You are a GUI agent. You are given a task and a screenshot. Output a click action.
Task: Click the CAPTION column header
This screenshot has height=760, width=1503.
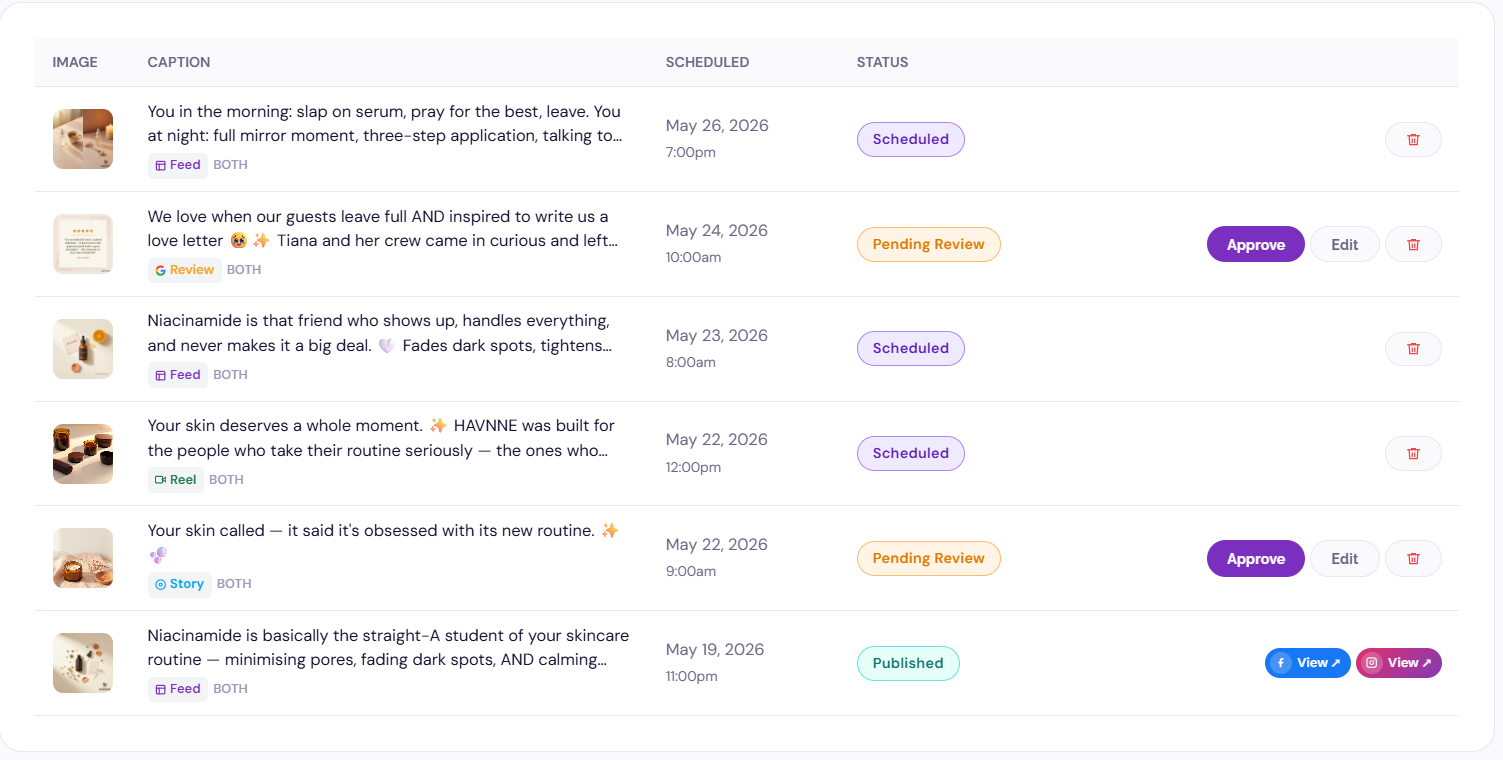coord(179,62)
